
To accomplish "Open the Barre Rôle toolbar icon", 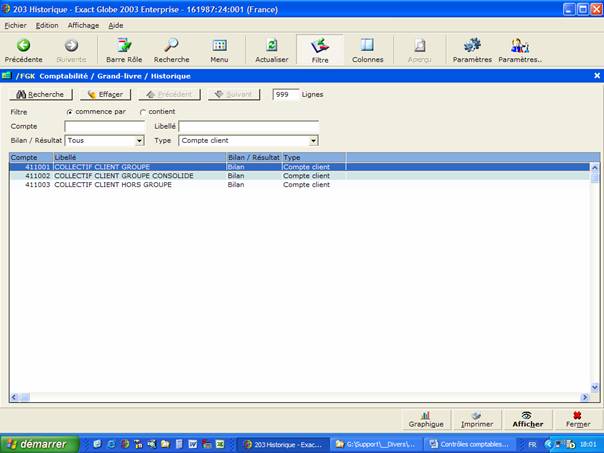I will coord(124,46).
